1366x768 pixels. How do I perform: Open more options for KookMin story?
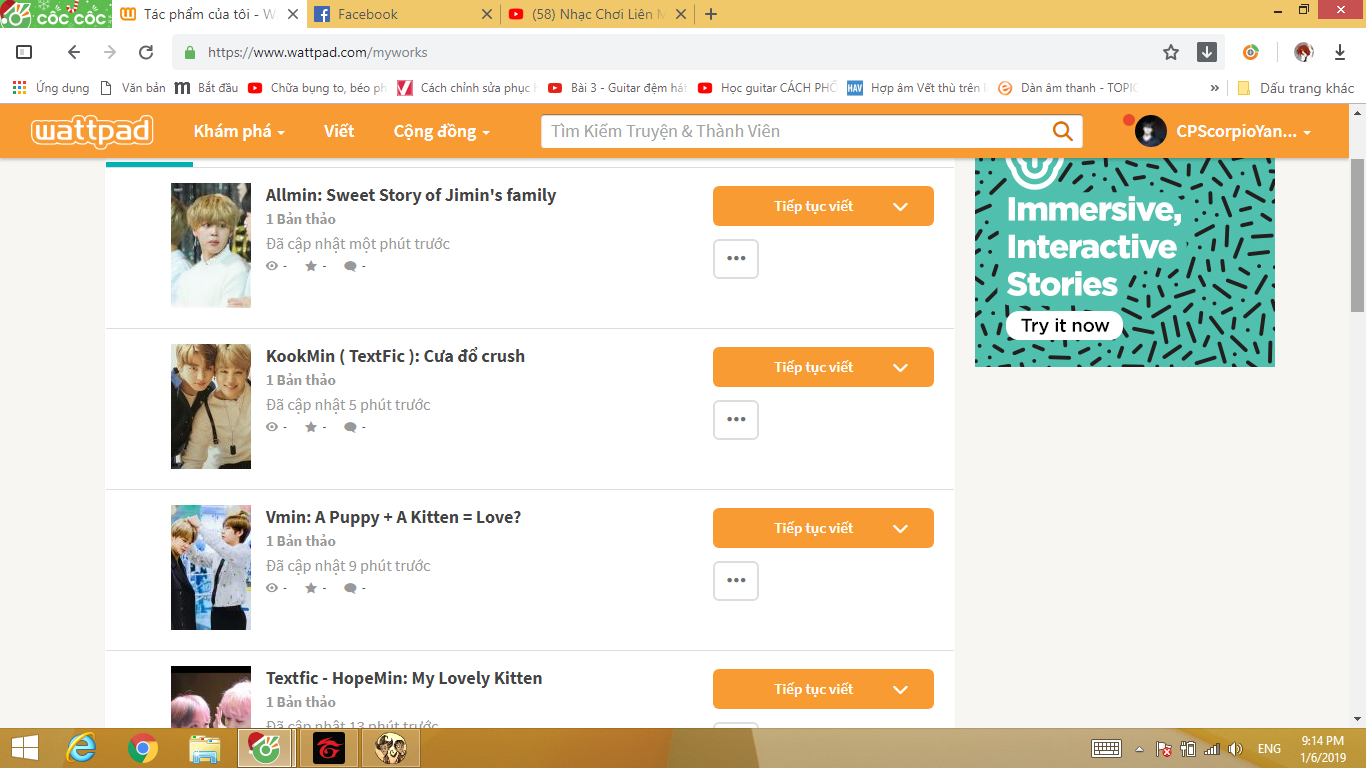736,420
